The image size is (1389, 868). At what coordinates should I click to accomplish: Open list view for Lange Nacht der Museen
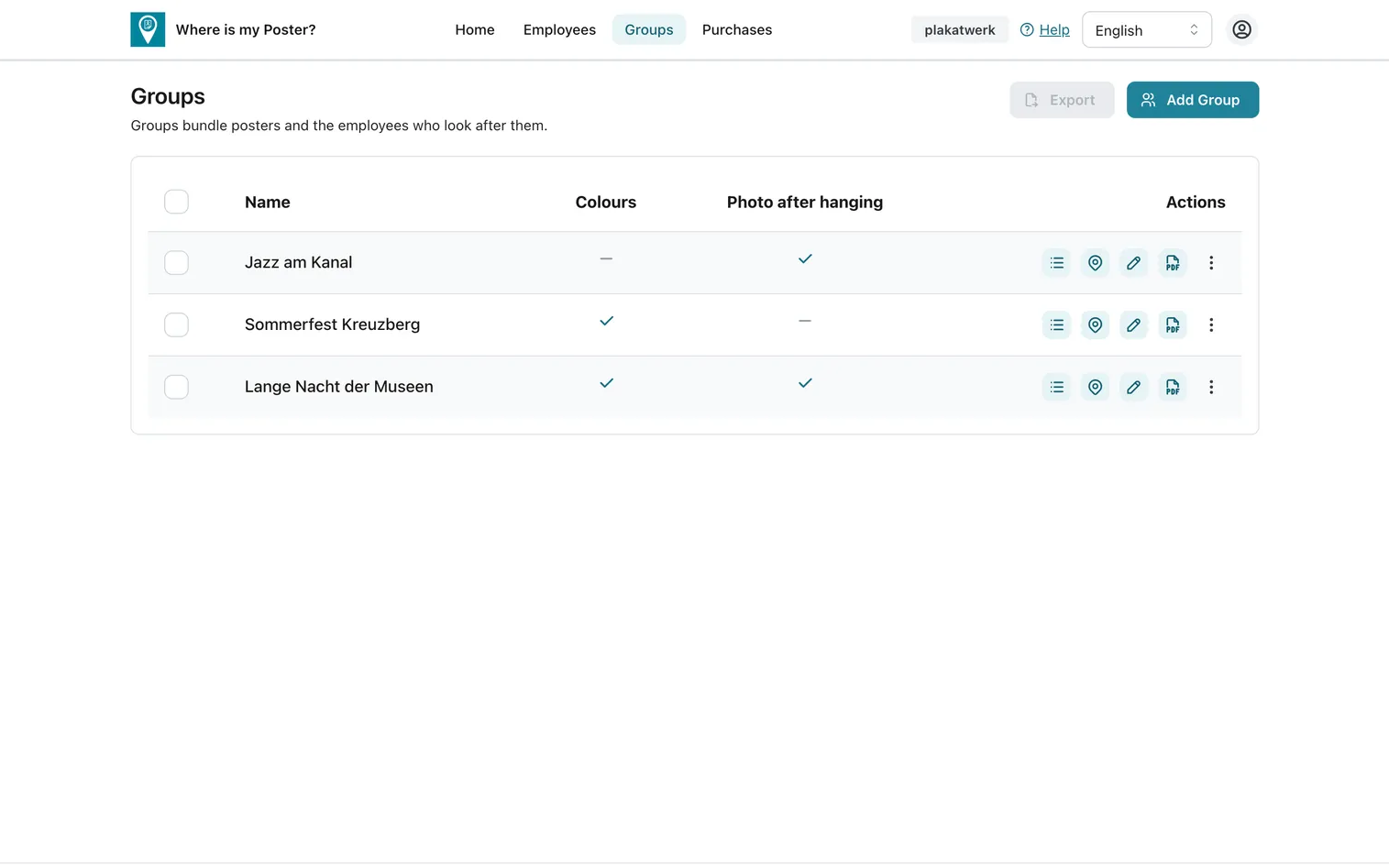pos(1056,387)
